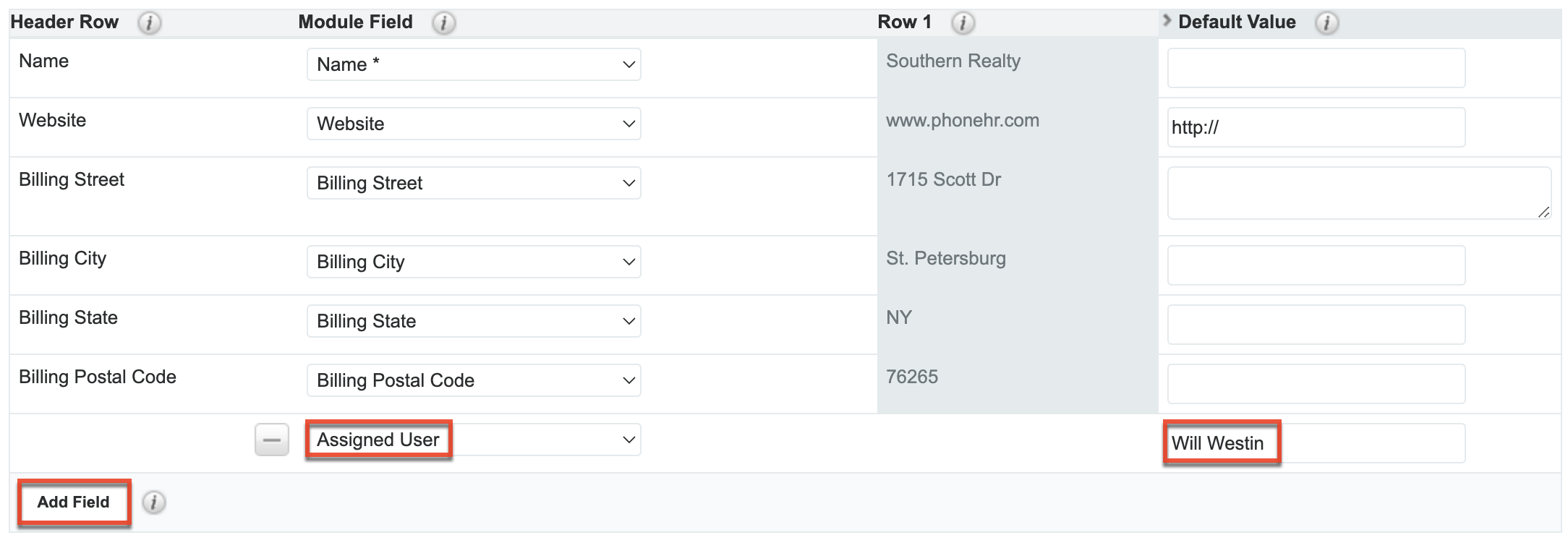The width and height of the screenshot is (1568, 535).
Task: Collapse the Default Value column arrow
Action: point(1166,21)
